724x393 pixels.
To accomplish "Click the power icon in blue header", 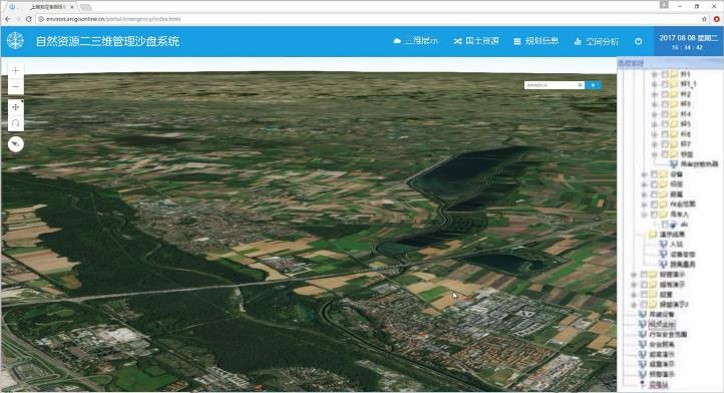I will (638, 41).
